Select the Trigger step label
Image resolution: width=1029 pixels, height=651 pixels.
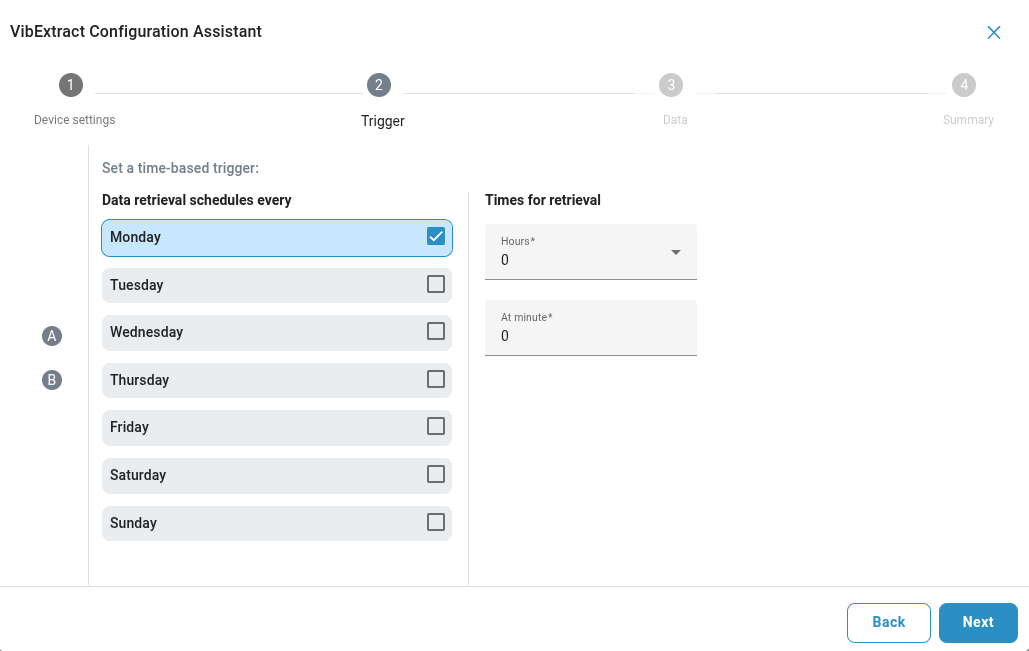382,121
